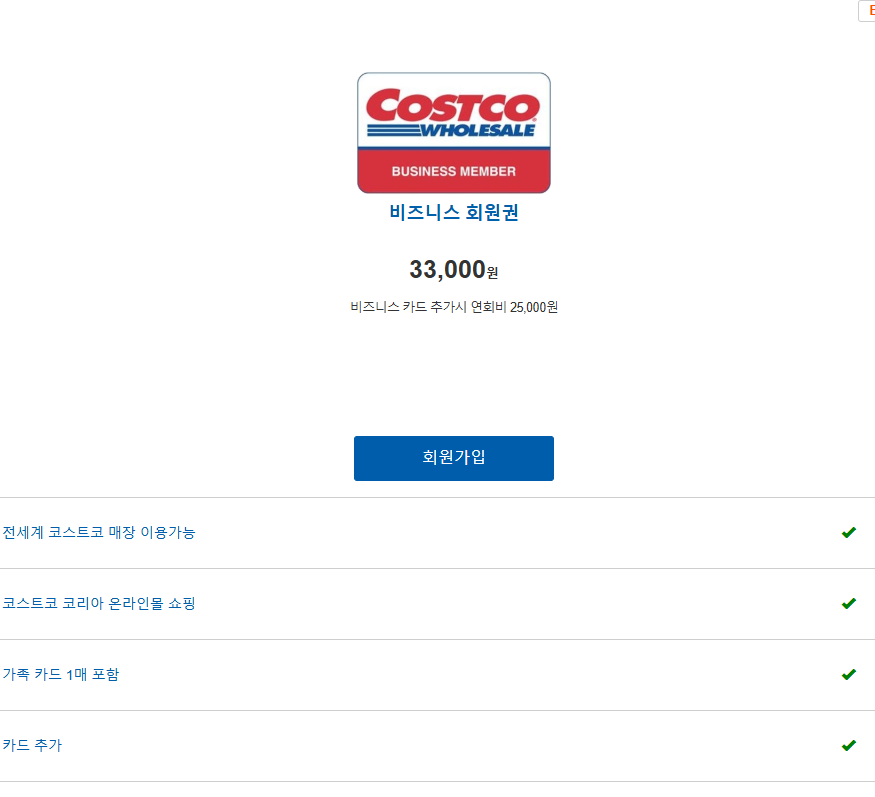Open the 가족 카드 1매 포함 link

(61, 674)
